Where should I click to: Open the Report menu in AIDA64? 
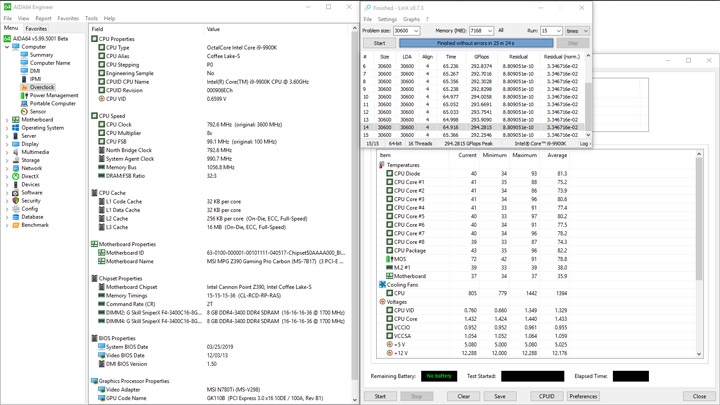tap(43, 18)
